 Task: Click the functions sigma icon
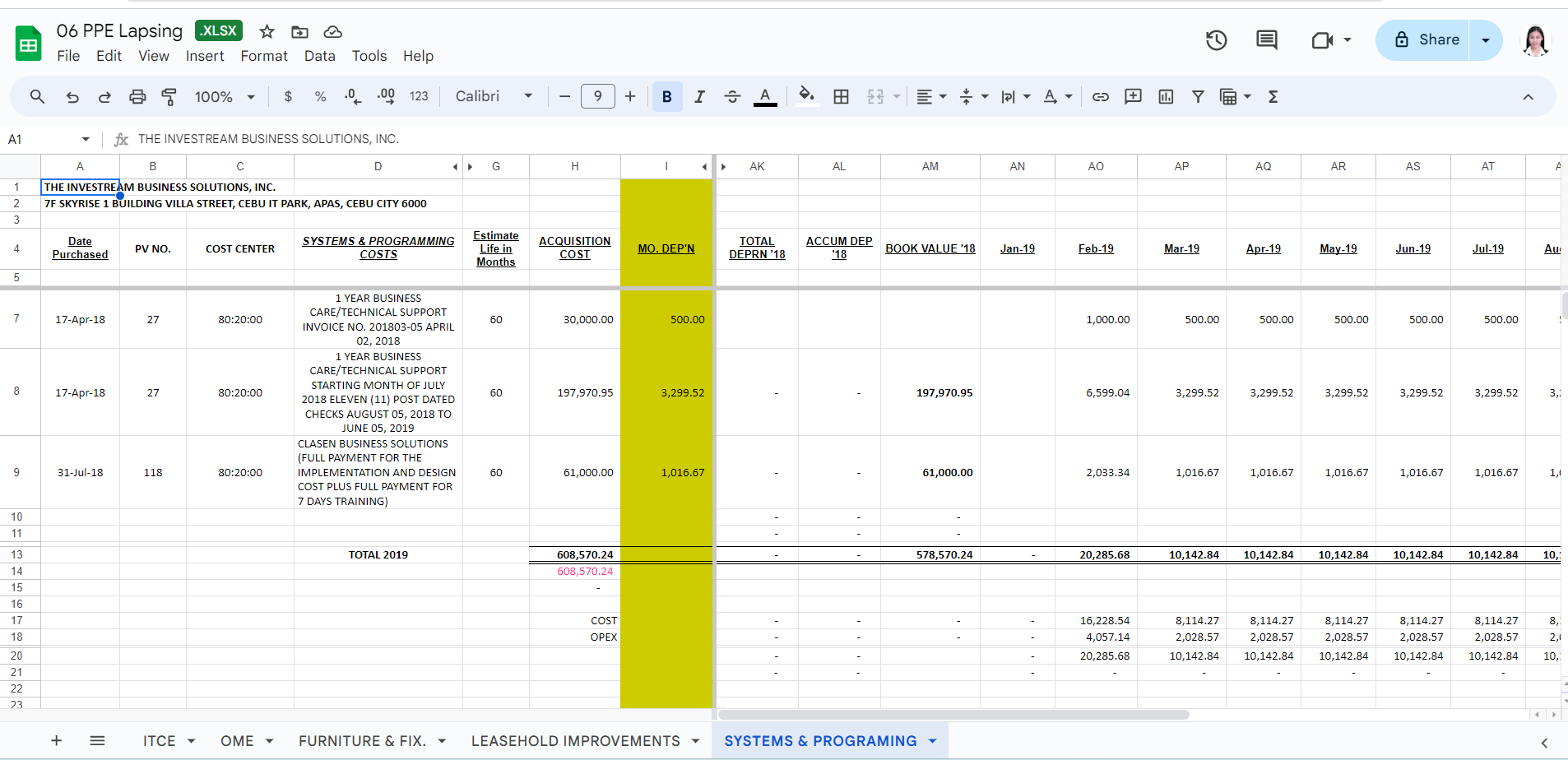tap(1273, 97)
